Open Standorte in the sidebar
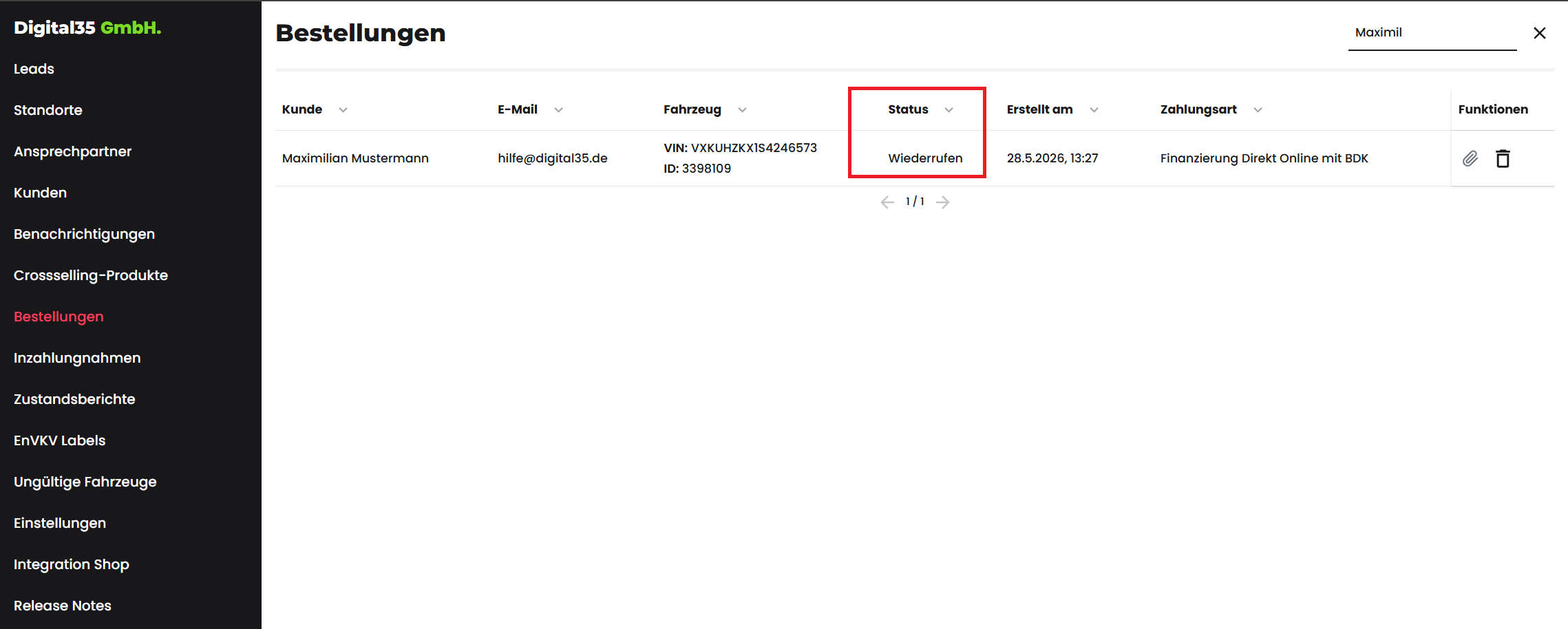Viewport: 1568px width, 629px height. point(48,110)
